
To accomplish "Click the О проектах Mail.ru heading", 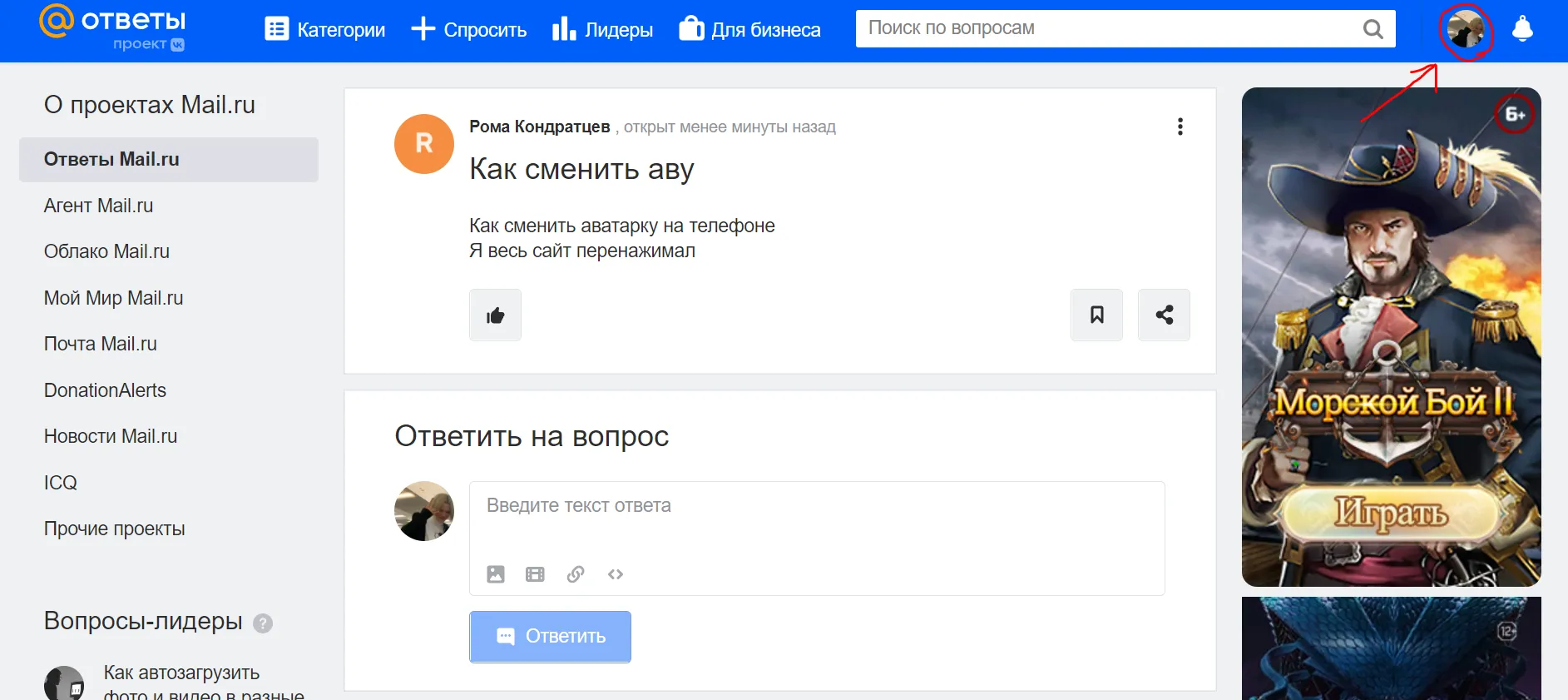I will [150, 105].
